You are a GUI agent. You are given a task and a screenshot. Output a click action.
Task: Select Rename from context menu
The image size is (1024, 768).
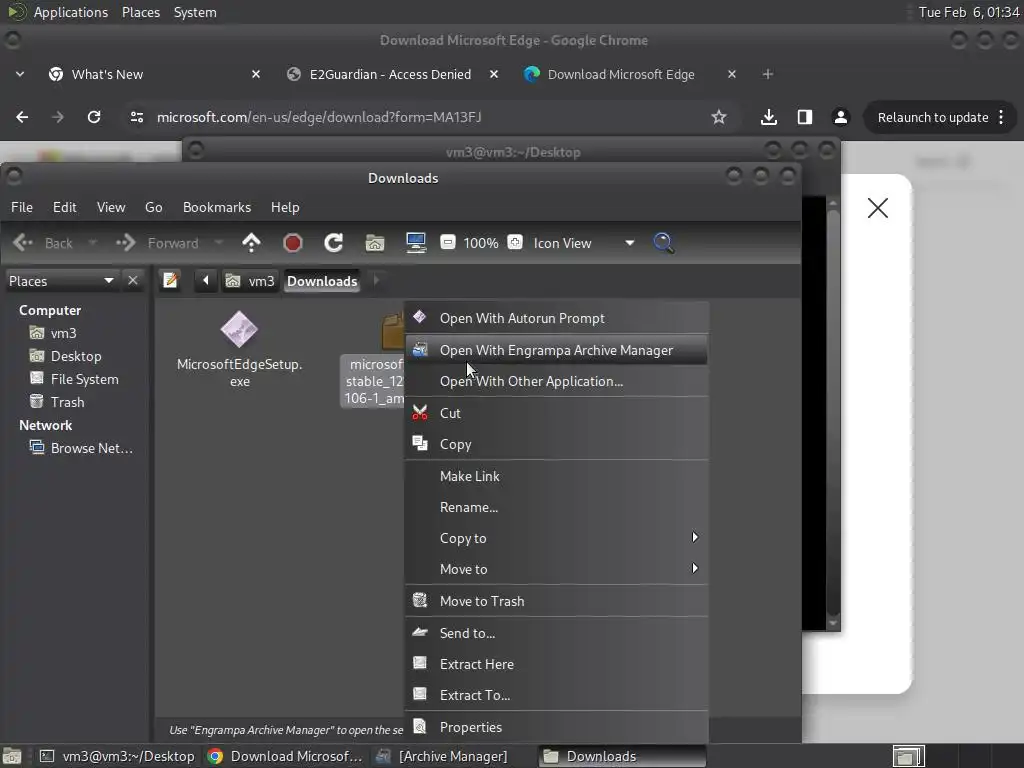pyautogui.click(x=556, y=507)
